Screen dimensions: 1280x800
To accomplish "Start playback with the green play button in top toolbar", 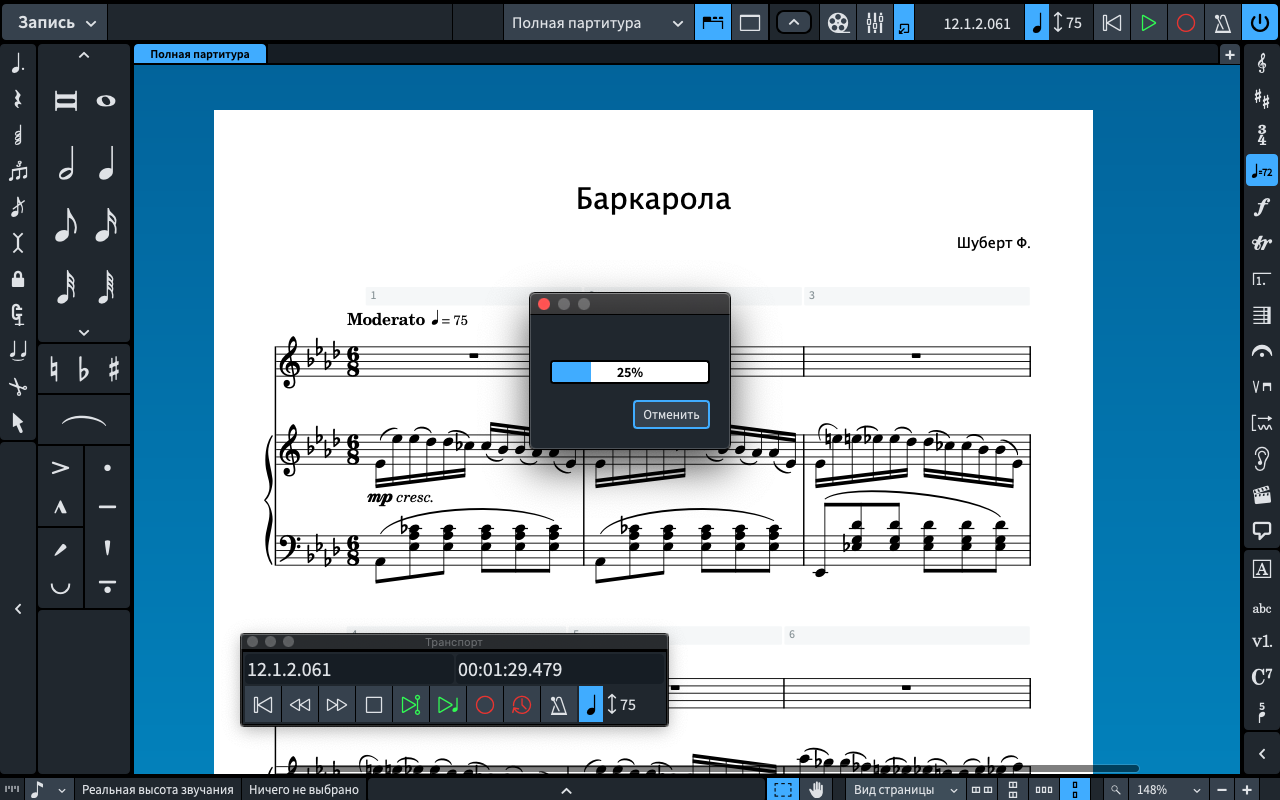I will point(1149,22).
